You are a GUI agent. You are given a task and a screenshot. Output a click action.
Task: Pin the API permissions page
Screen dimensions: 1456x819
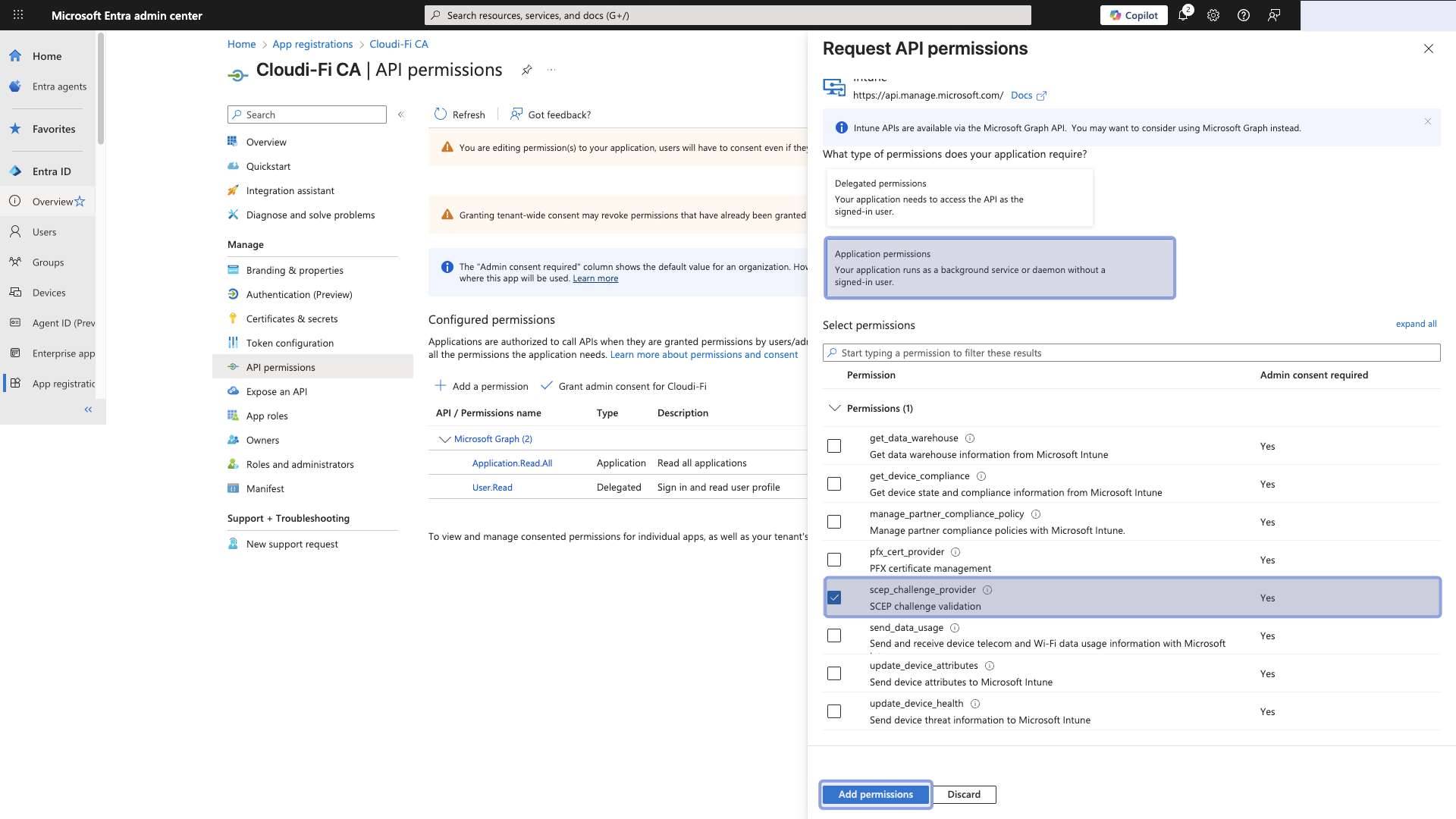coord(527,70)
